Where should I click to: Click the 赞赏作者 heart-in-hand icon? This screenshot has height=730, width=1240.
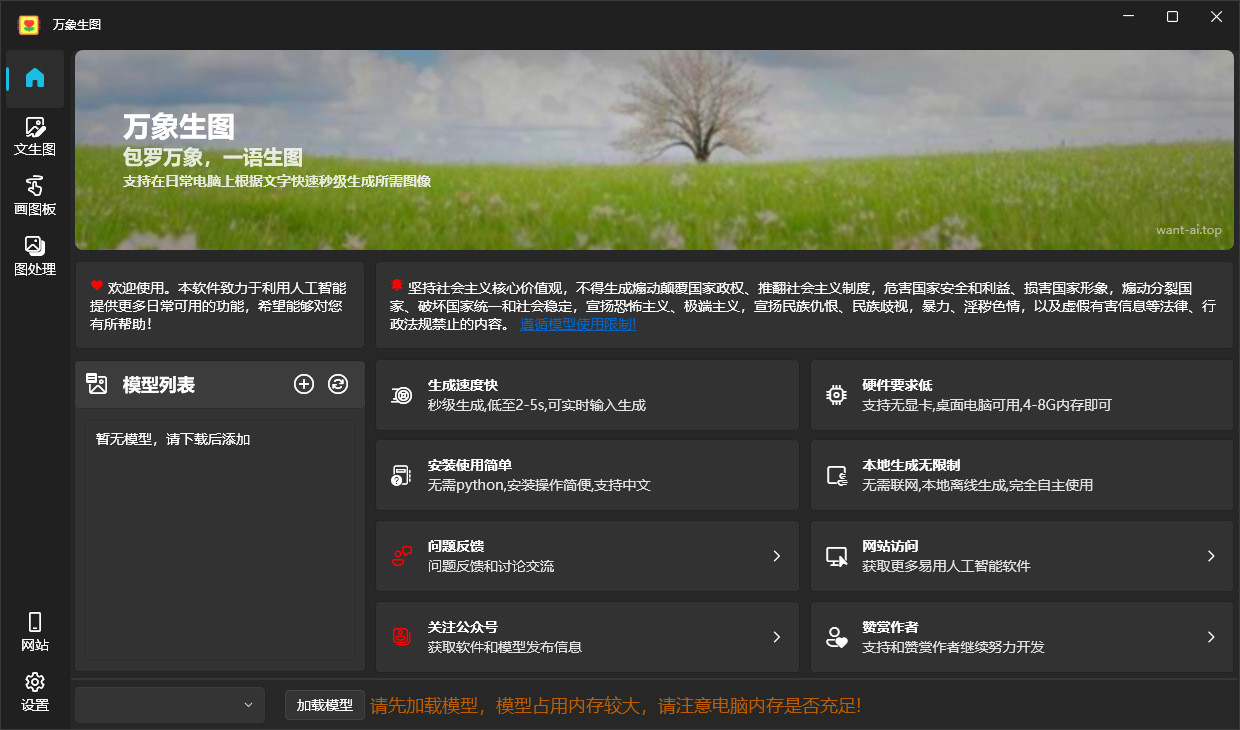coord(835,636)
